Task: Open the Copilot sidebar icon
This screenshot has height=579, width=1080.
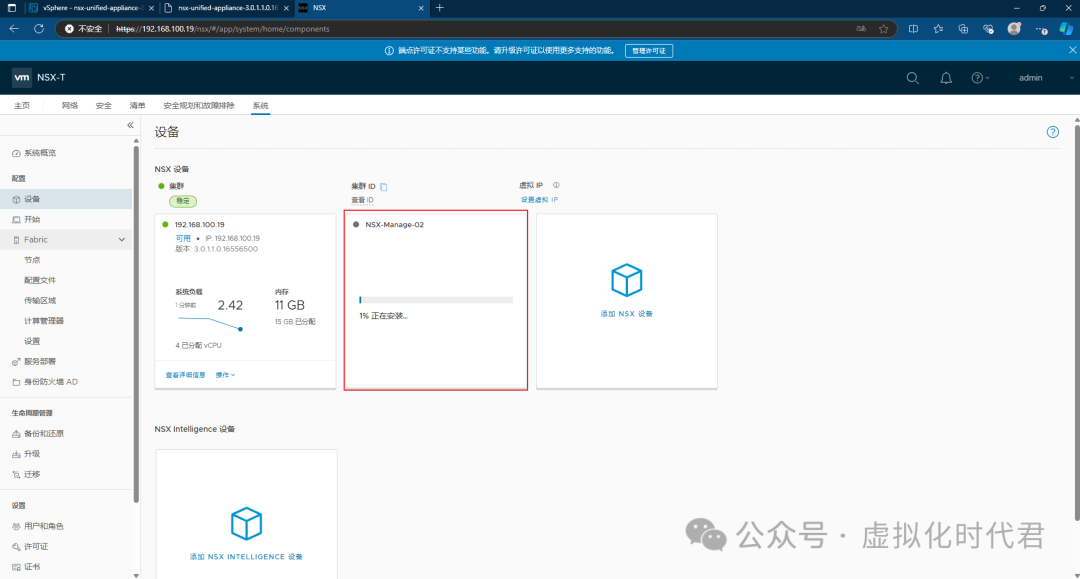Action: pyautogui.click(x=1066, y=29)
